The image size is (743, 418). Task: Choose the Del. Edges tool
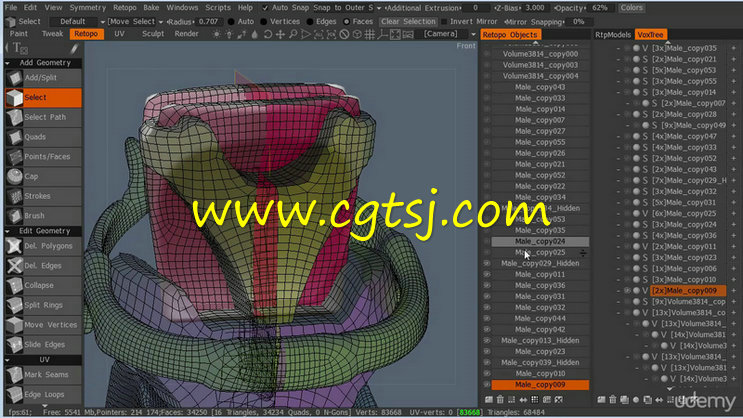tap(43, 266)
